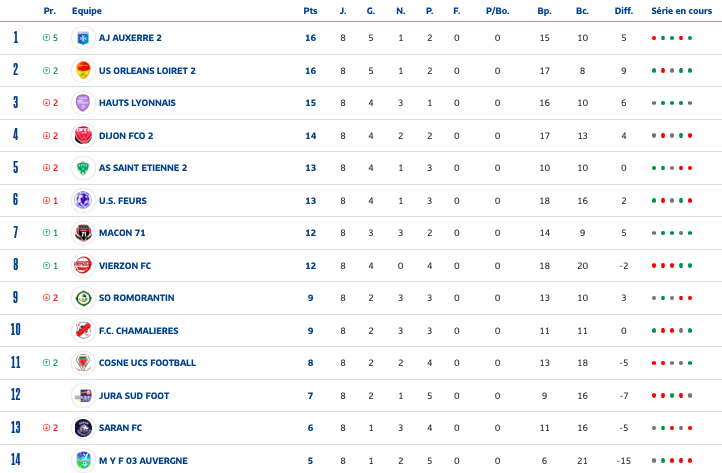
Task: Sort by the Pts column header
Action: pyautogui.click(x=310, y=10)
